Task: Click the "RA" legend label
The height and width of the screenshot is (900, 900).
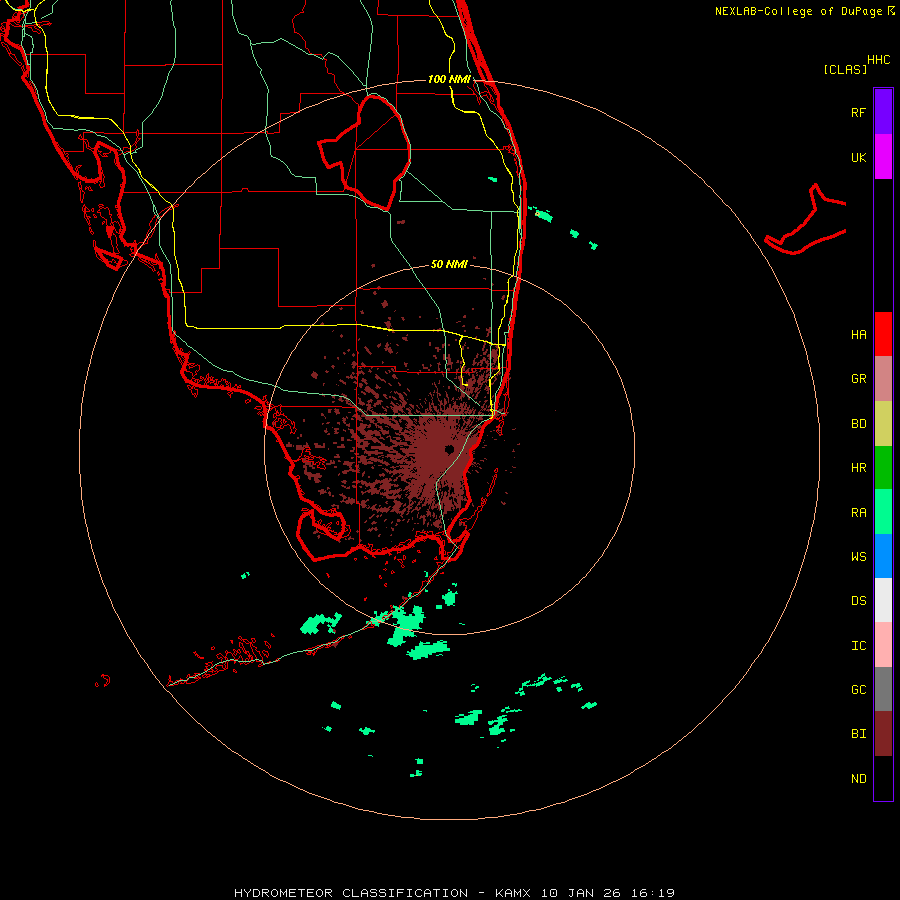Action: pyautogui.click(x=858, y=513)
